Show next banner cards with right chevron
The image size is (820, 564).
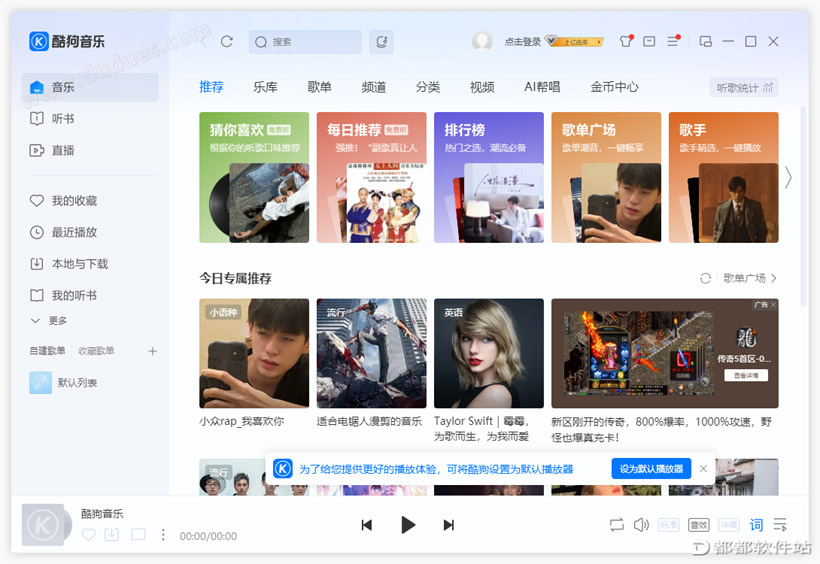pyautogui.click(x=788, y=178)
